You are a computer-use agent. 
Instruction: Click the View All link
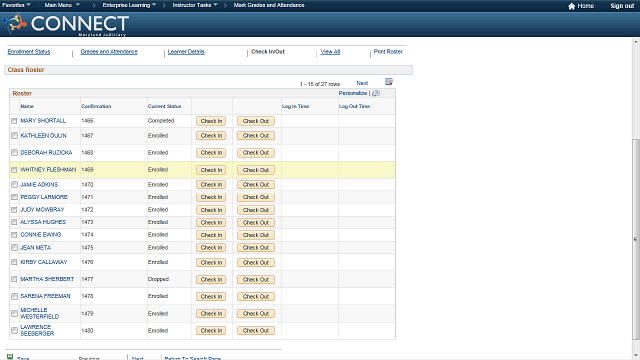coord(330,51)
